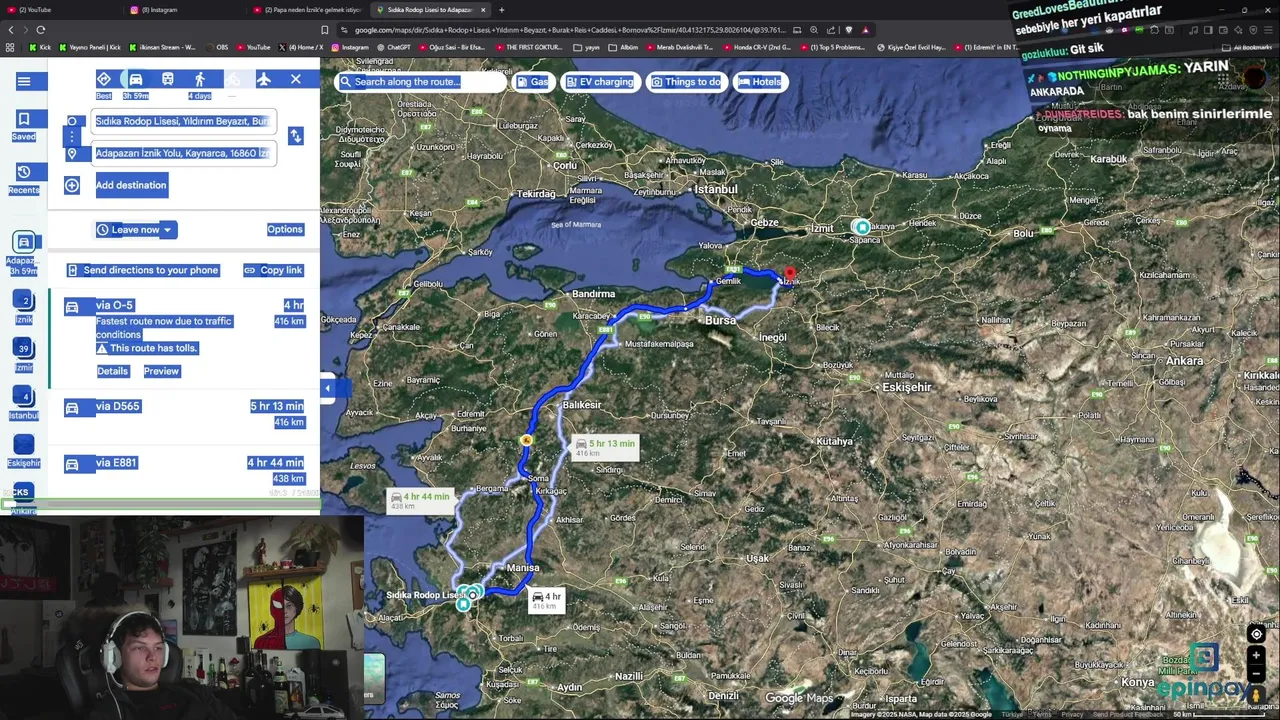Open the ChatGPT bookmark

[x=393, y=47]
